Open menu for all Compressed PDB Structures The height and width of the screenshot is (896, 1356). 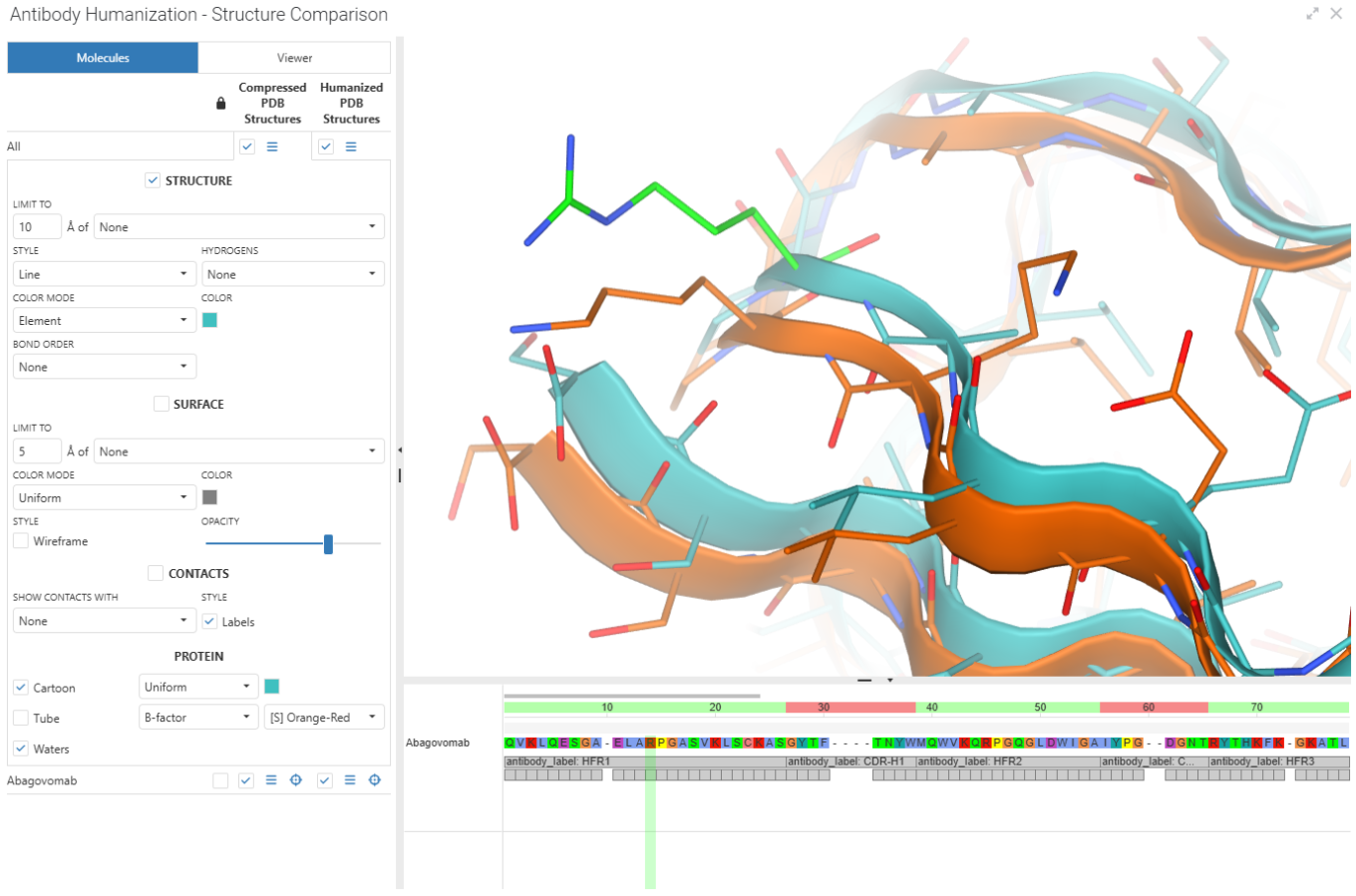(x=272, y=147)
